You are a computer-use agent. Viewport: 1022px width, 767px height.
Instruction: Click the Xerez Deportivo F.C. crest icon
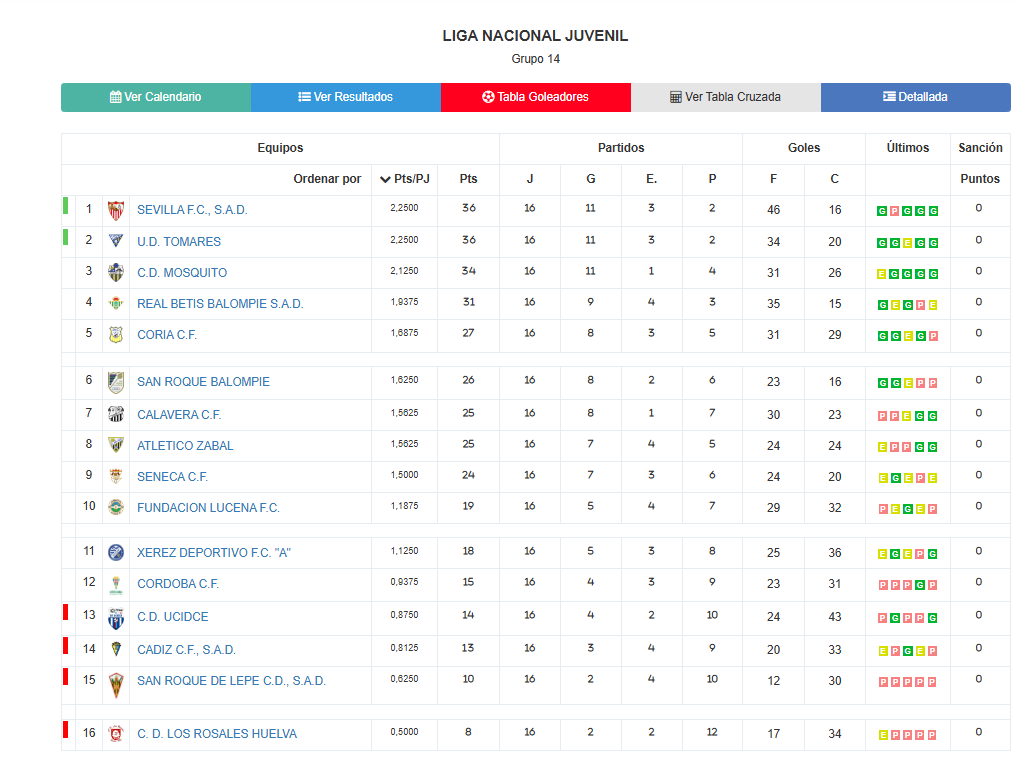pyautogui.click(x=116, y=553)
